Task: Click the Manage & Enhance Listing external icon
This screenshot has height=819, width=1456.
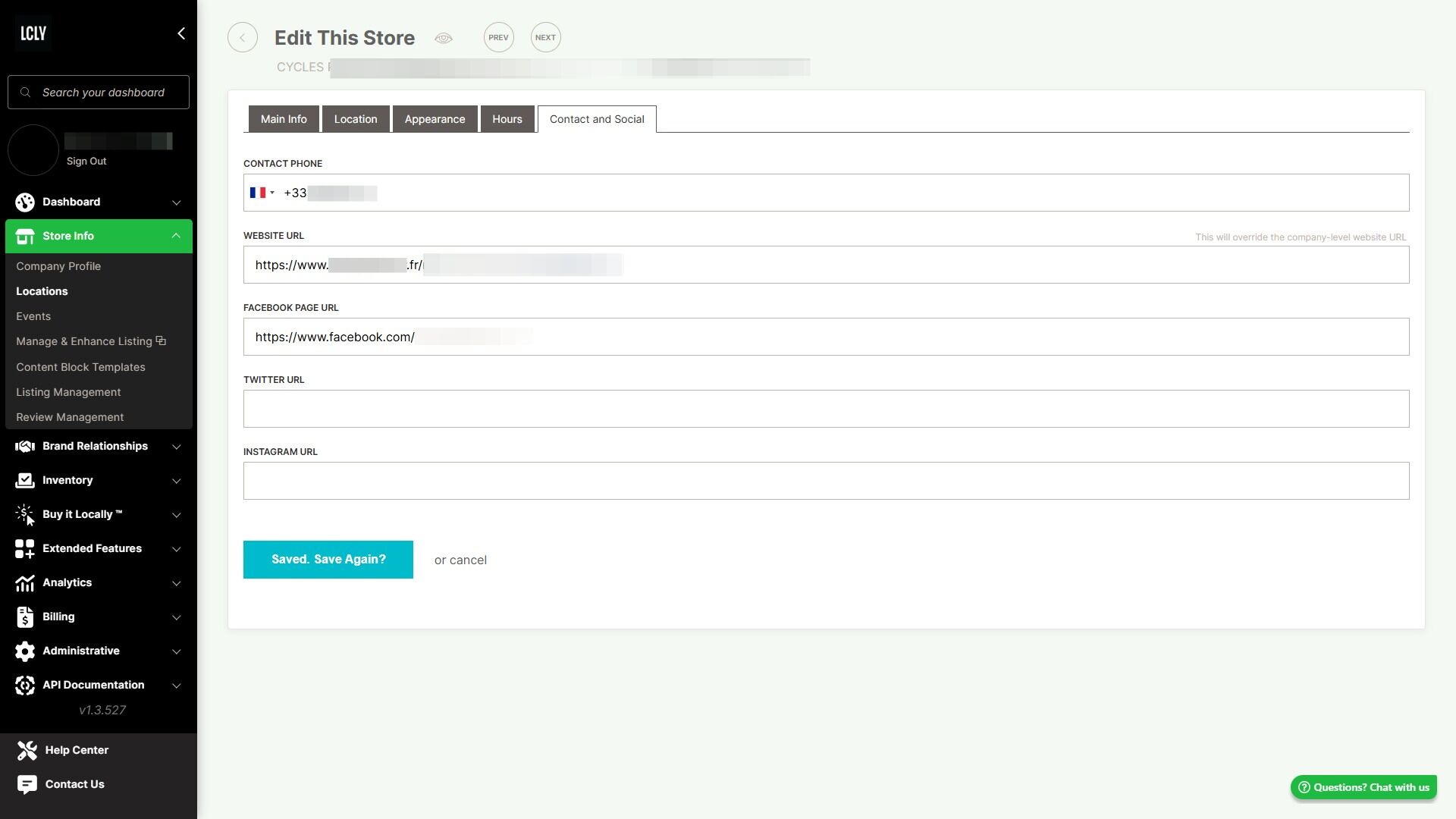Action: click(161, 341)
